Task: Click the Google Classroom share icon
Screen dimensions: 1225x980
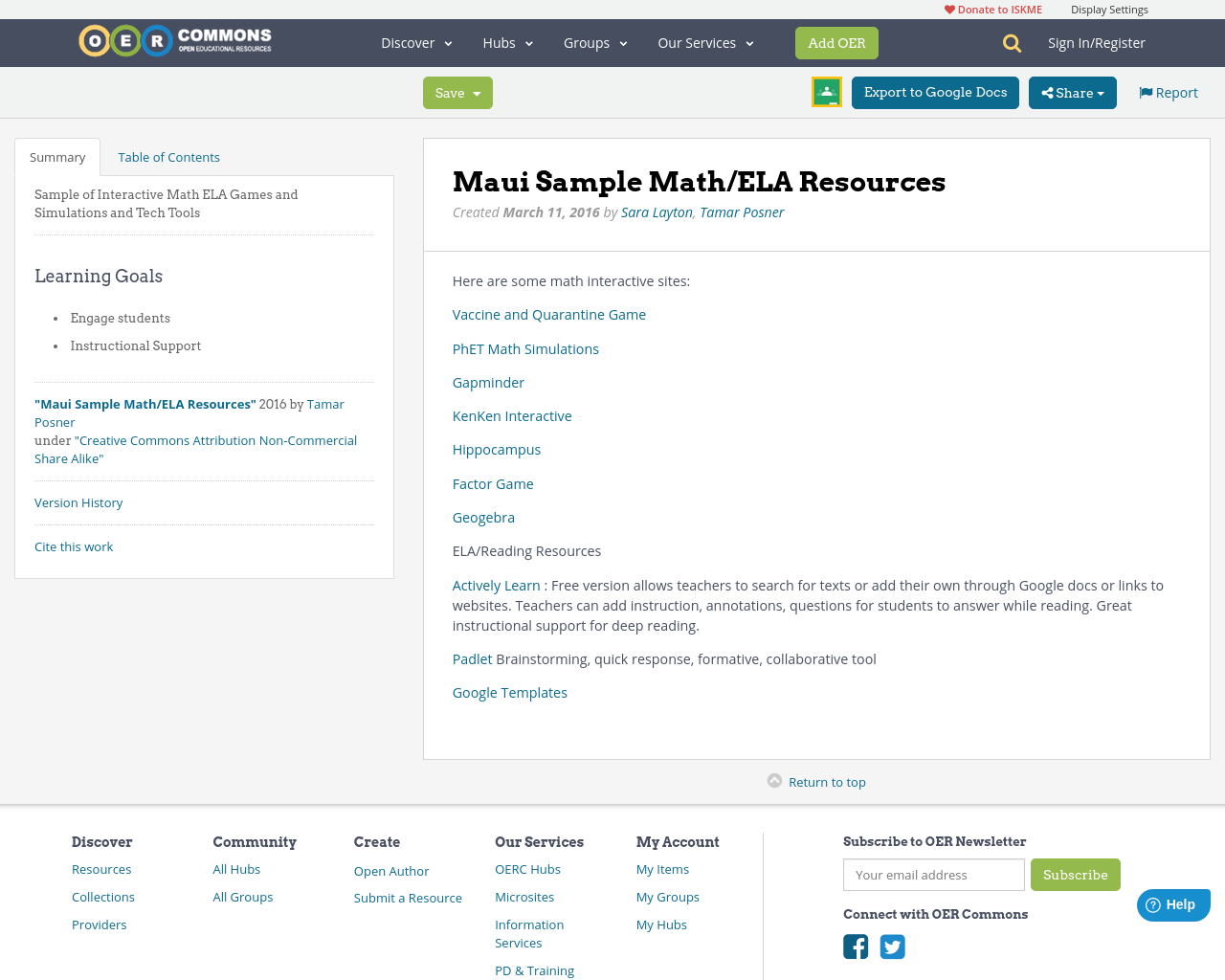Action: click(x=826, y=92)
